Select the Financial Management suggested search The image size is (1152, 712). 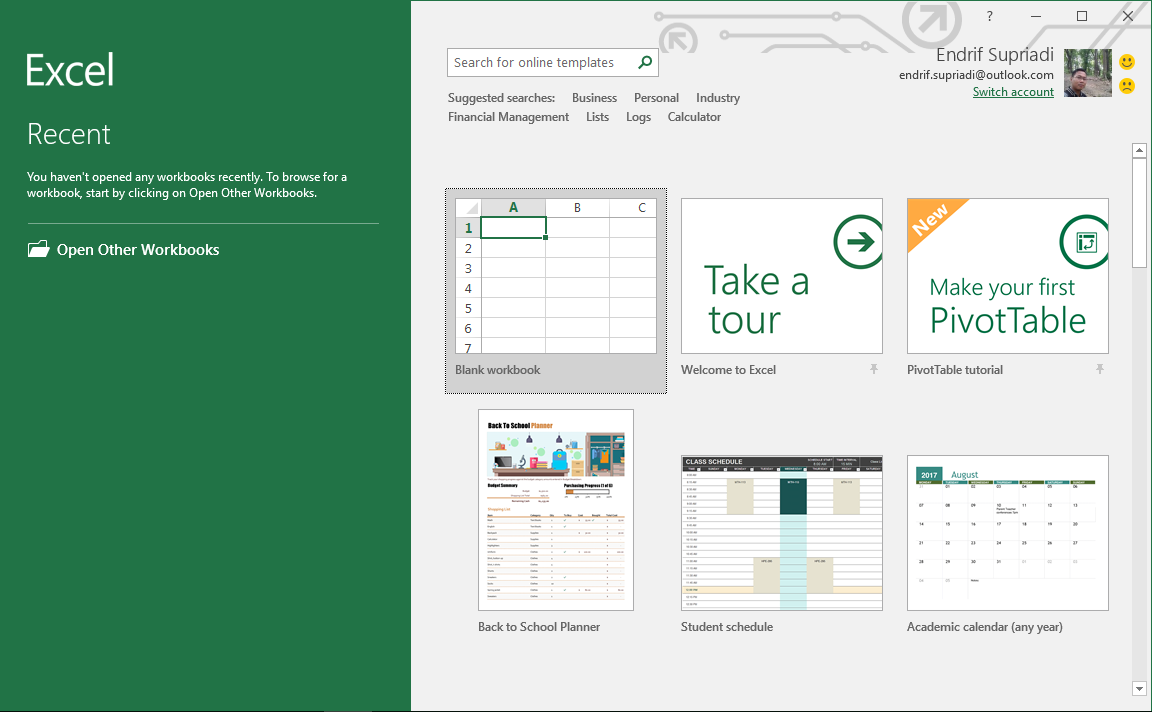point(508,117)
